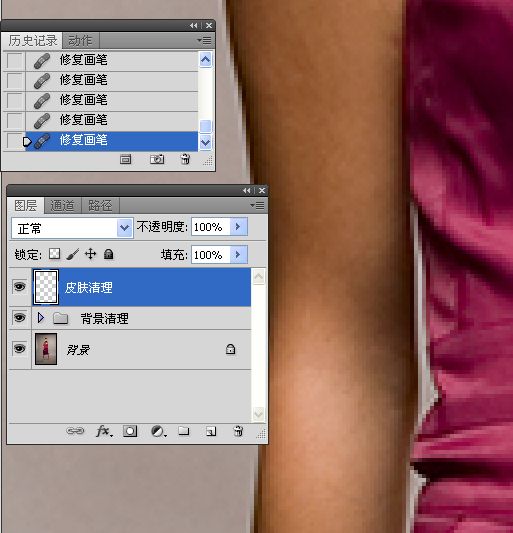Lock position move icon
The height and width of the screenshot is (533, 513).
(90, 254)
